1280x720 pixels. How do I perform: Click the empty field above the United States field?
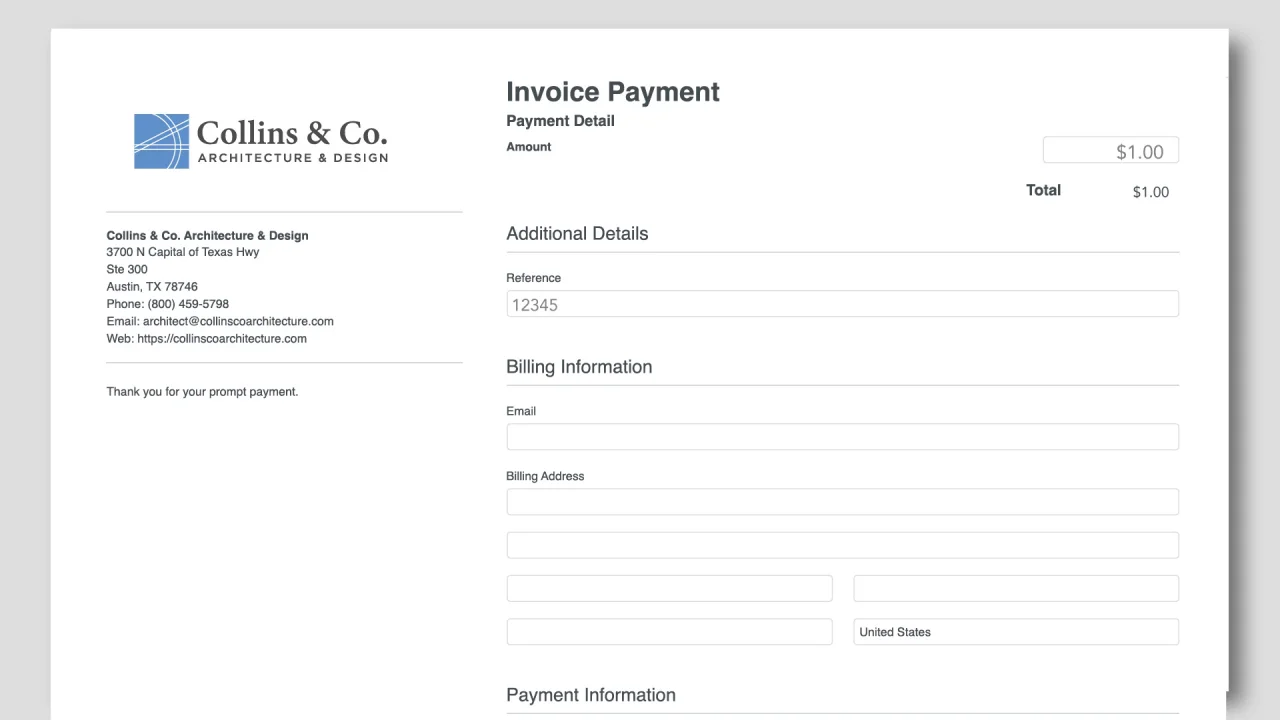click(1016, 588)
